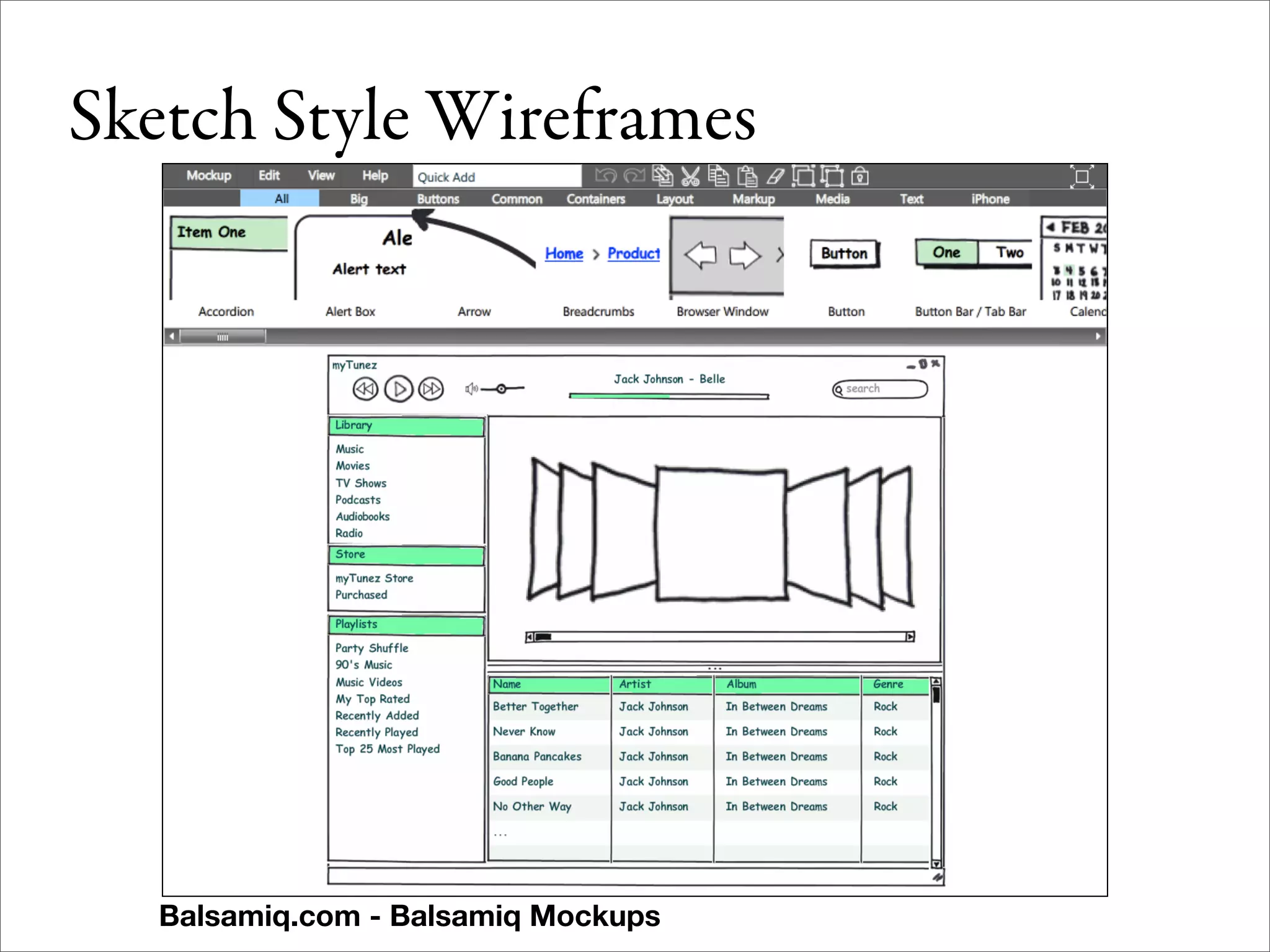Image resolution: width=1270 pixels, height=952 pixels.
Task: Click the sample Button component
Action: [x=845, y=253]
